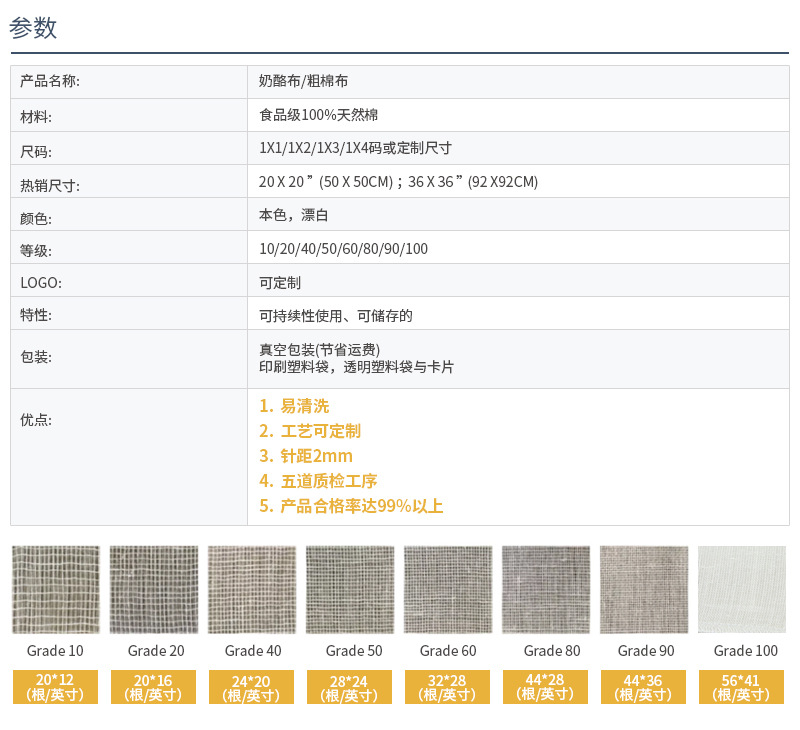The height and width of the screenshot is (730, 800).
Task: Click the 产品合格率达99%以上 advantage line
Action: point(360,506)
